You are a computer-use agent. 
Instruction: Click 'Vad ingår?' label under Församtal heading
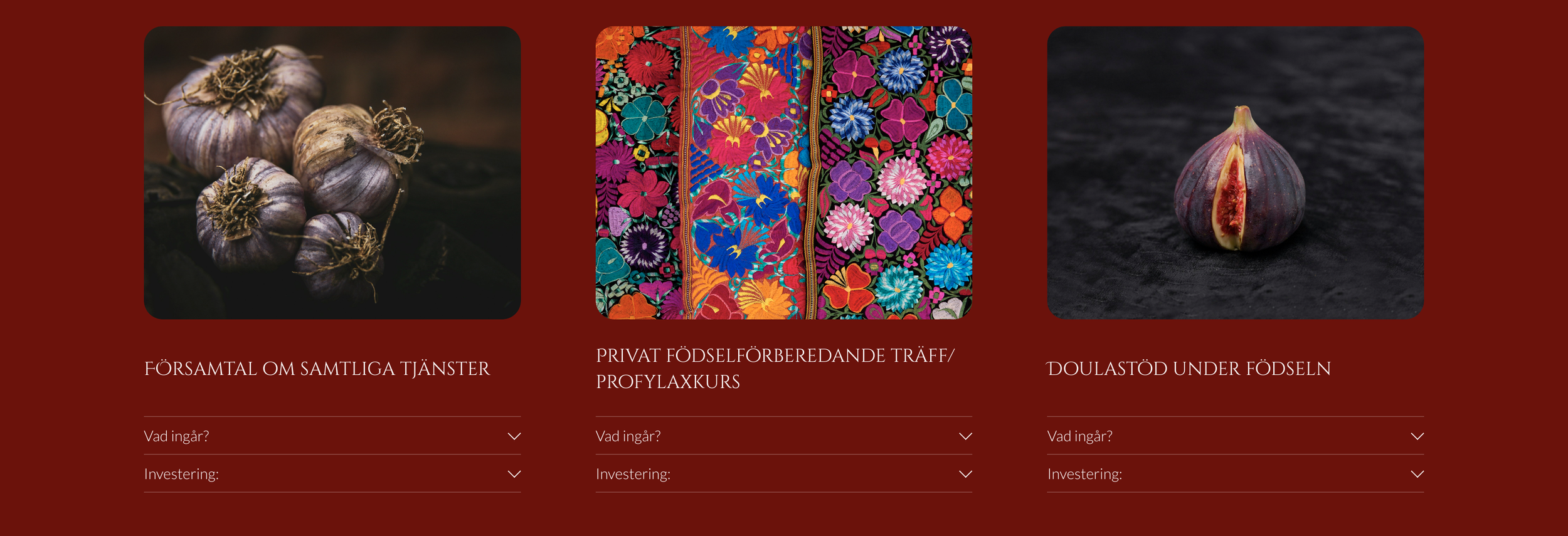click(x=176, y=436)
